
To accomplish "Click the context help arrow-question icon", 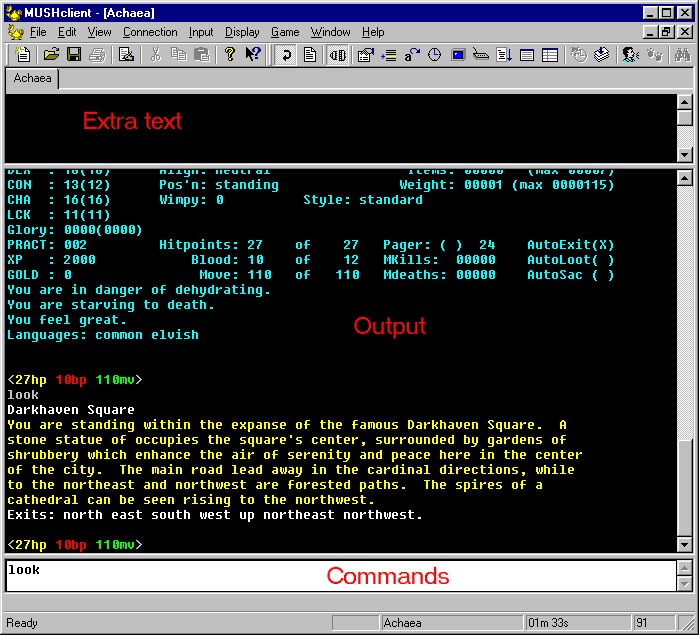I will (x=253, y=55).
